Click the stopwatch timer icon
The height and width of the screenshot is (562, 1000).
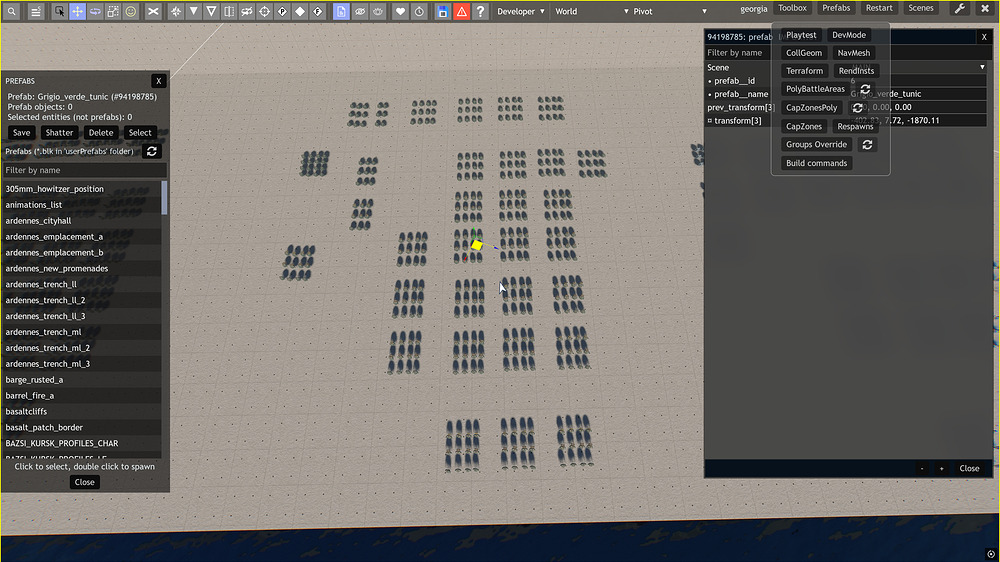click(x=419, y=11)
